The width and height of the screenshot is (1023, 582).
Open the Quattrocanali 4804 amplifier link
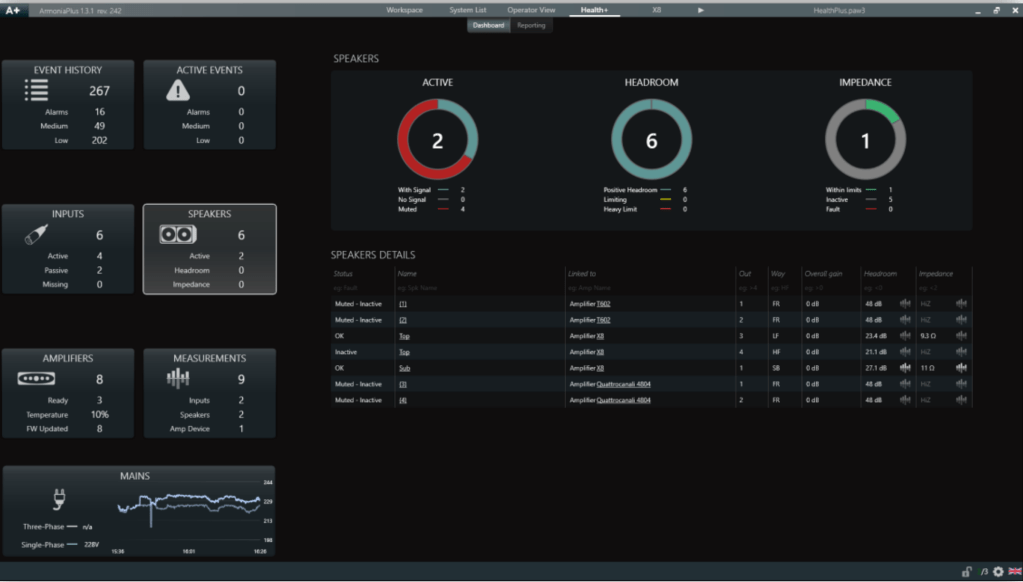click(x=624, y=384)
